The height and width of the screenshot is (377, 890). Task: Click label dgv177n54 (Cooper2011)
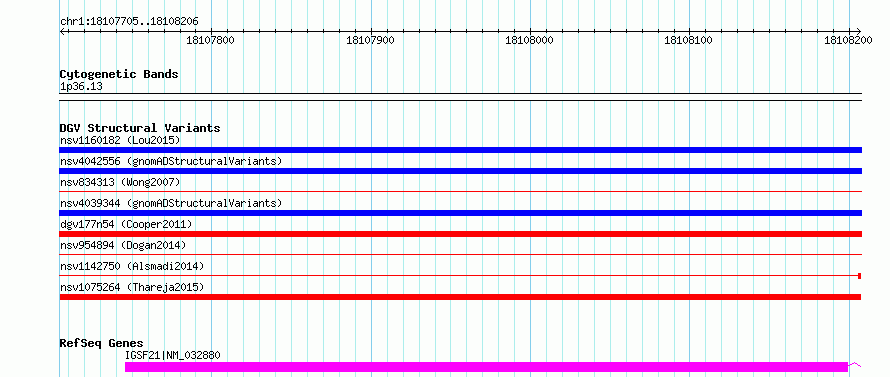[x=126, y=224]
